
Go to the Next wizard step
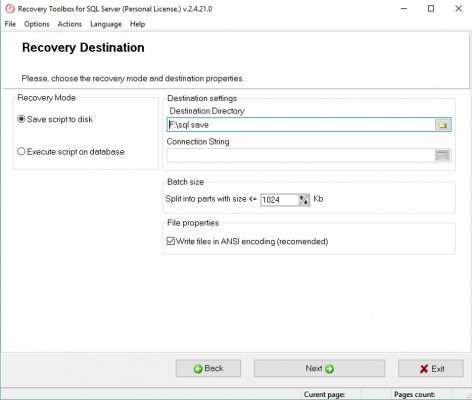pos(319,368)
